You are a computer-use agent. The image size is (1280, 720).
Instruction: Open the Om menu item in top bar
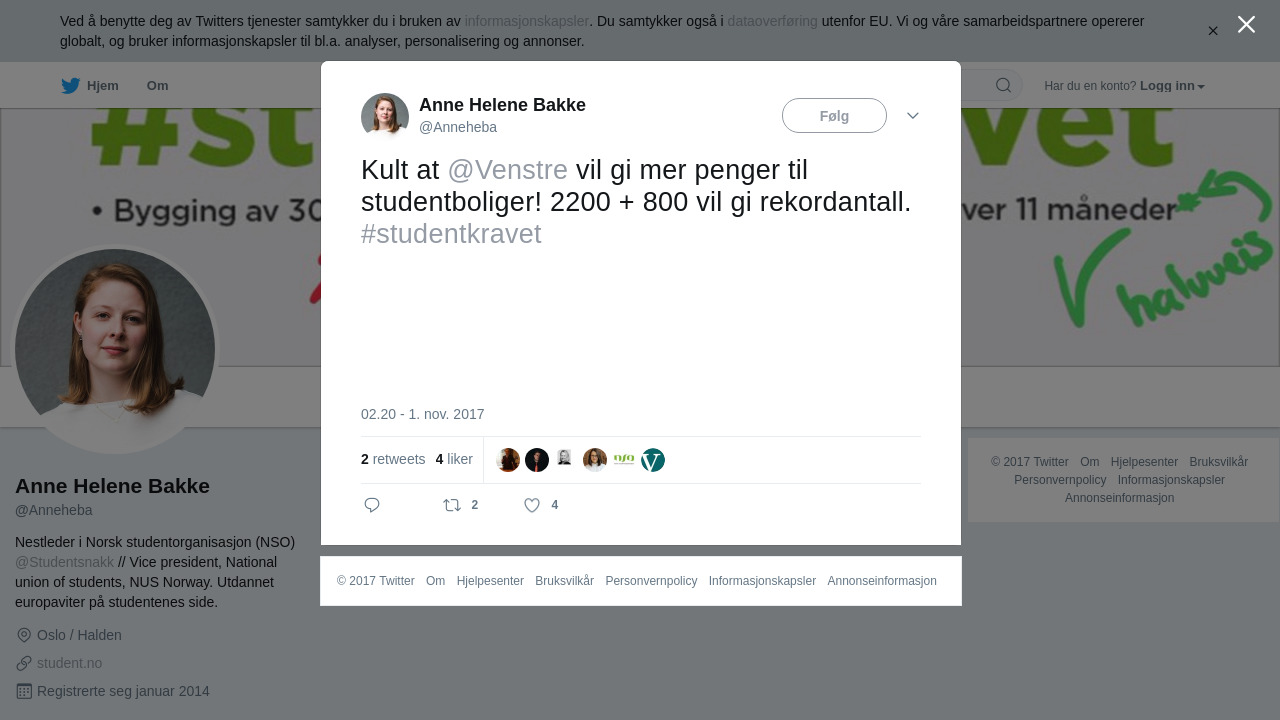(x=157, y=86)
